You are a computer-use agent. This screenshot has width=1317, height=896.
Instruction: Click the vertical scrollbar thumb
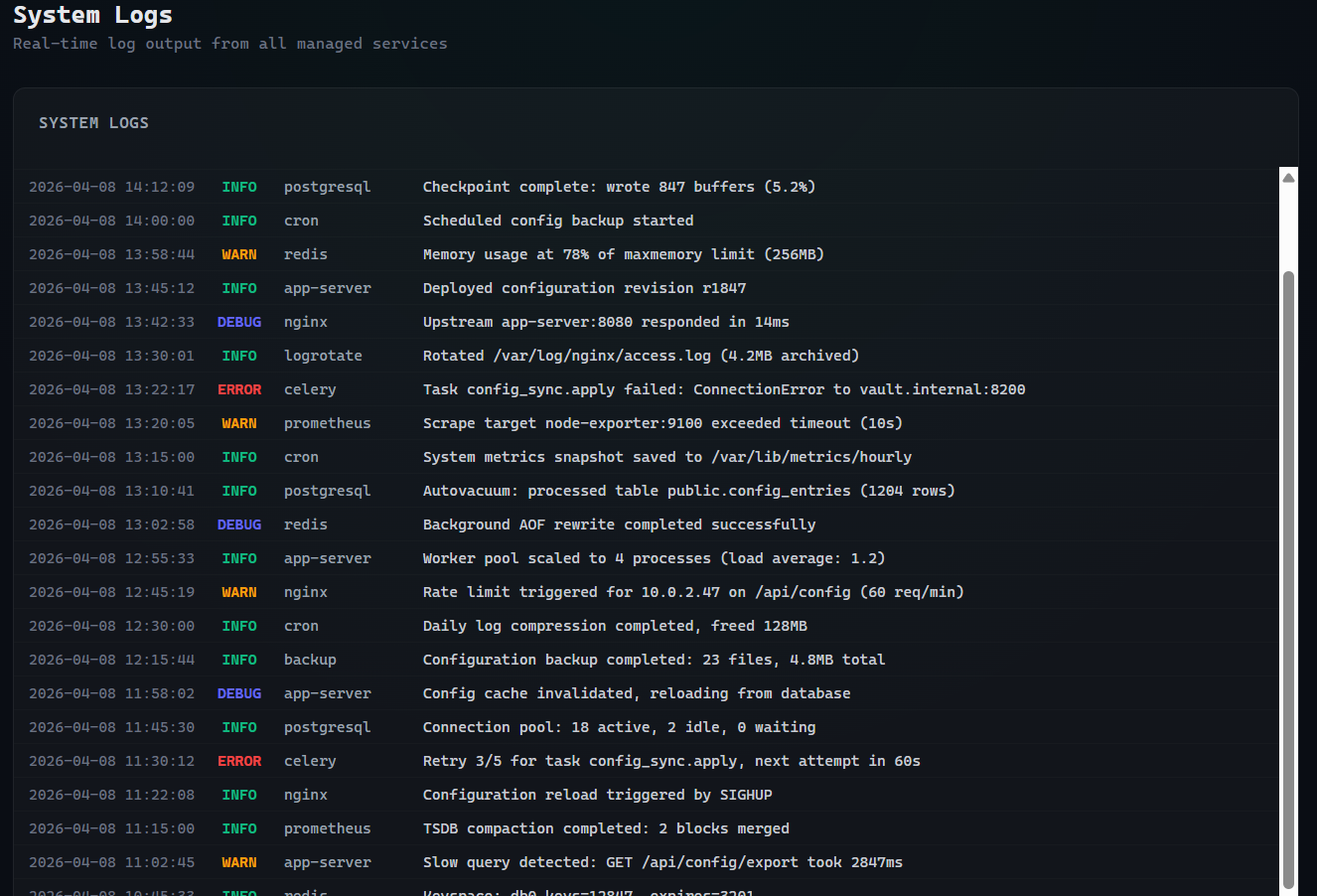(x=1288, y=578)
